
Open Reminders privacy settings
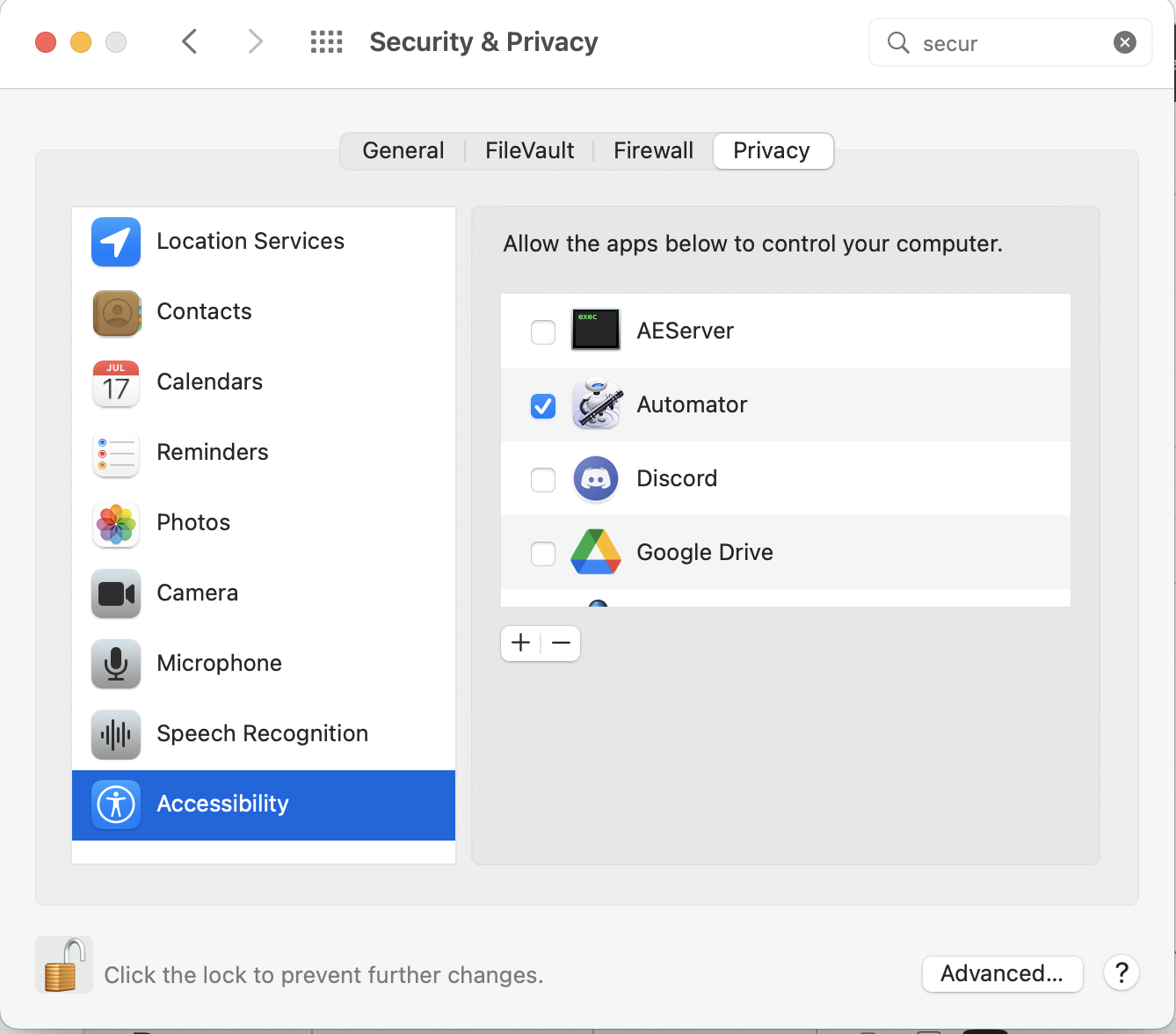212,452
